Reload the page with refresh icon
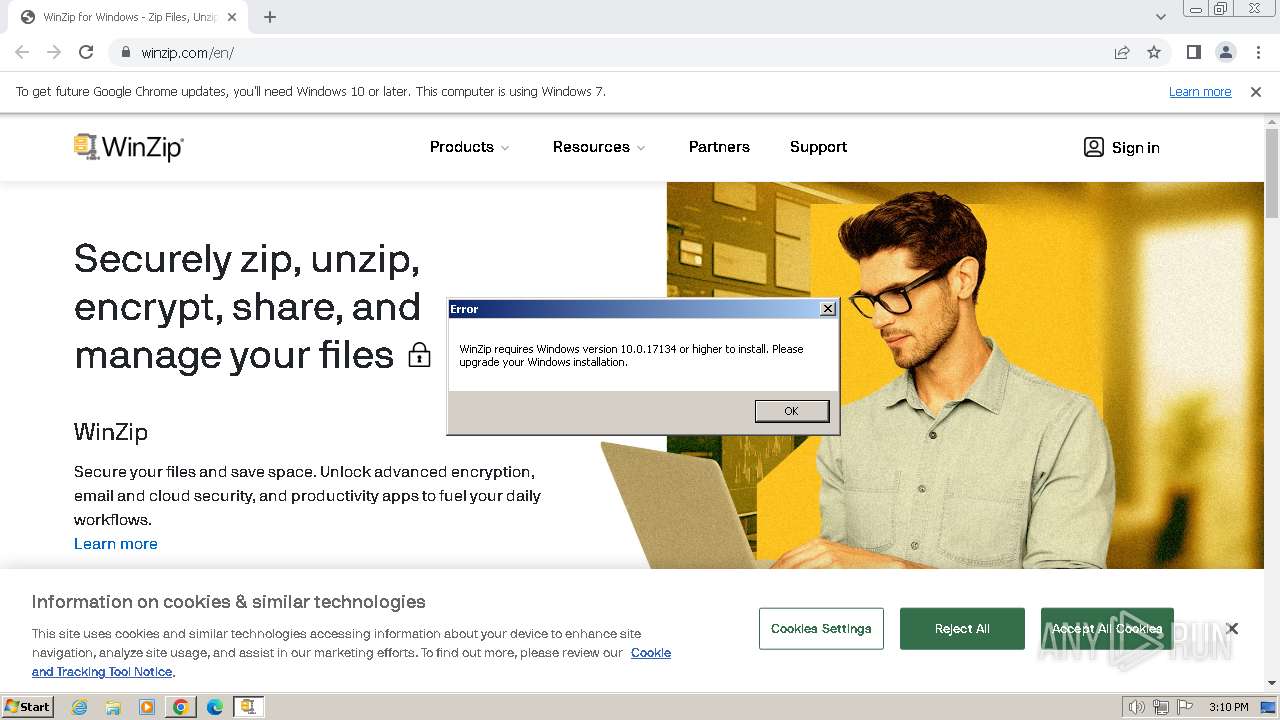Viewport: 1280px width, 720px height. pyautogui.click(x=86, y=52)
